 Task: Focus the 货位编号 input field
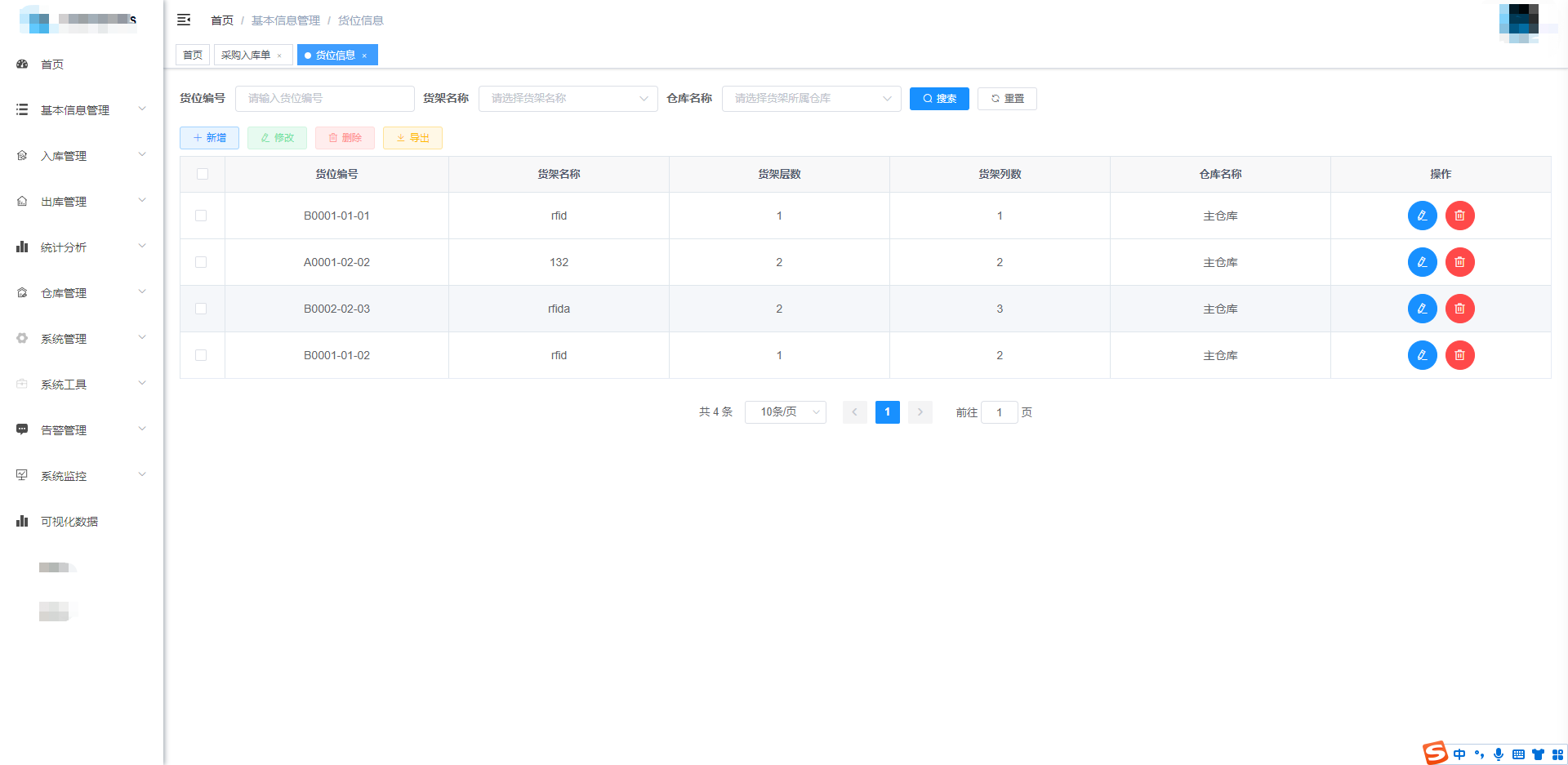click(324, 99)
